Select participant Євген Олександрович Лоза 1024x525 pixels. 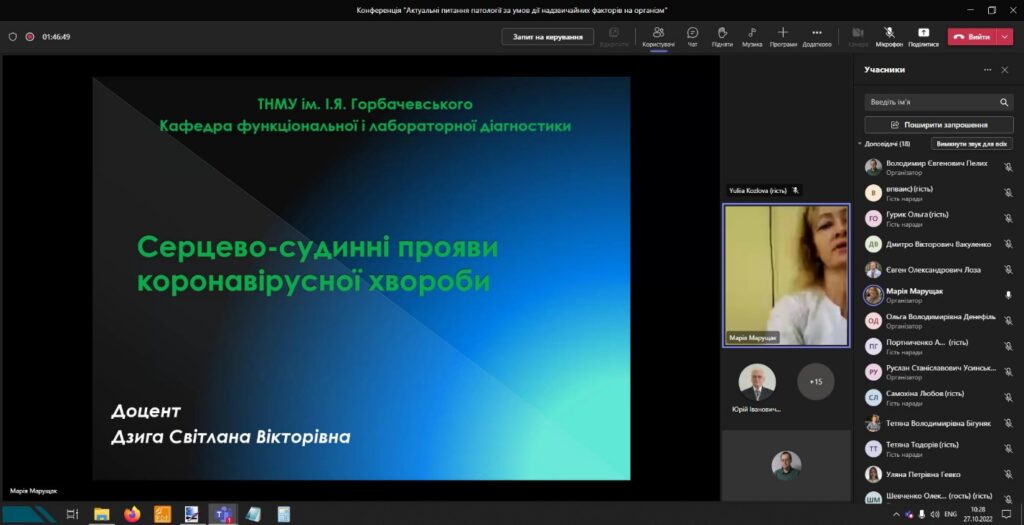coord(933,270)
